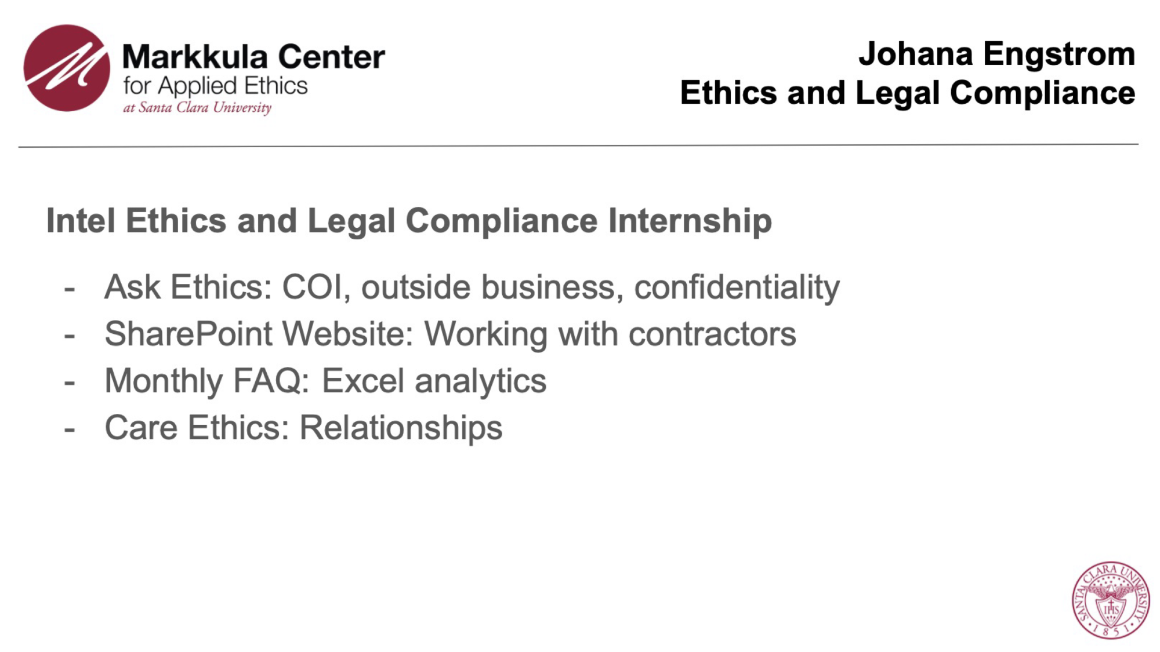Click the red Markkula Center M logo
1160x652 pixels.
(68, 68)
